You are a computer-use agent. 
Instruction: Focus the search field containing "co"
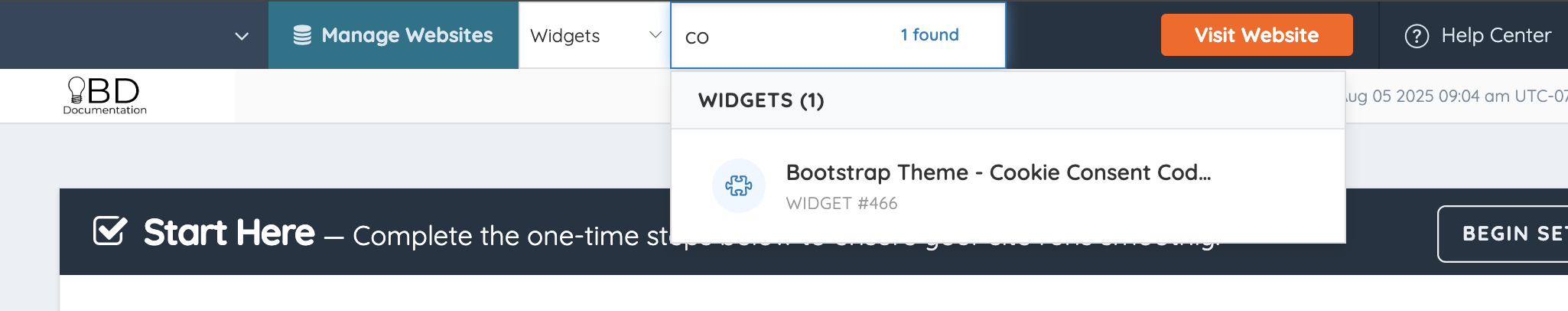click(838, 36)
